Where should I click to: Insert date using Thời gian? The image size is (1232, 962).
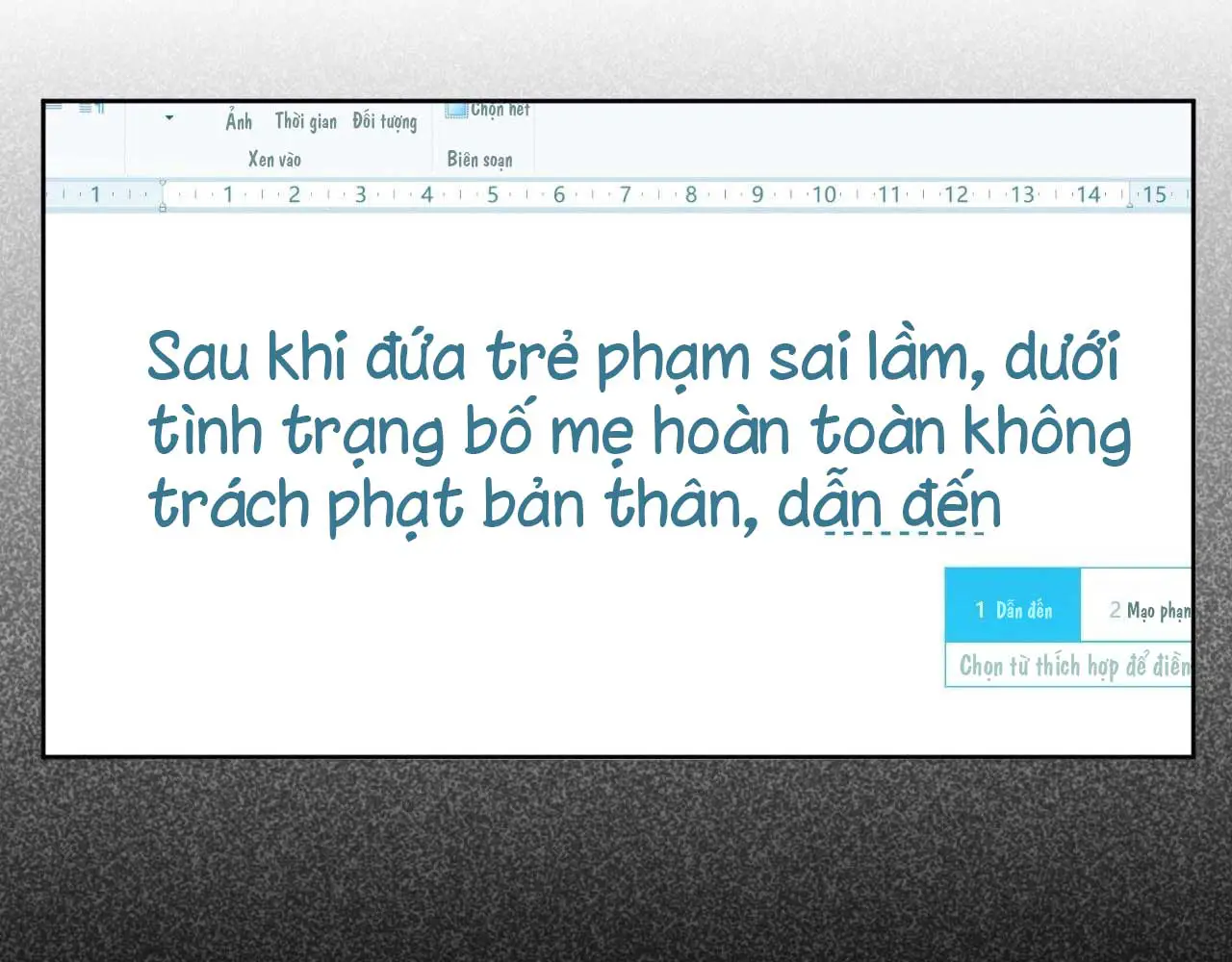point(305,121)
